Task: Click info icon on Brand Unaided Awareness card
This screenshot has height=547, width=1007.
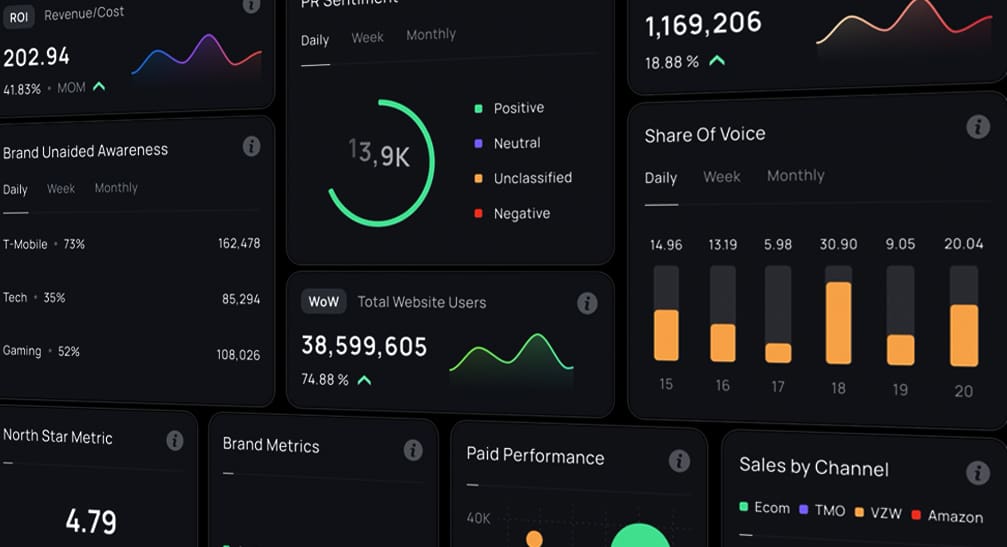Action: point(252,147)
